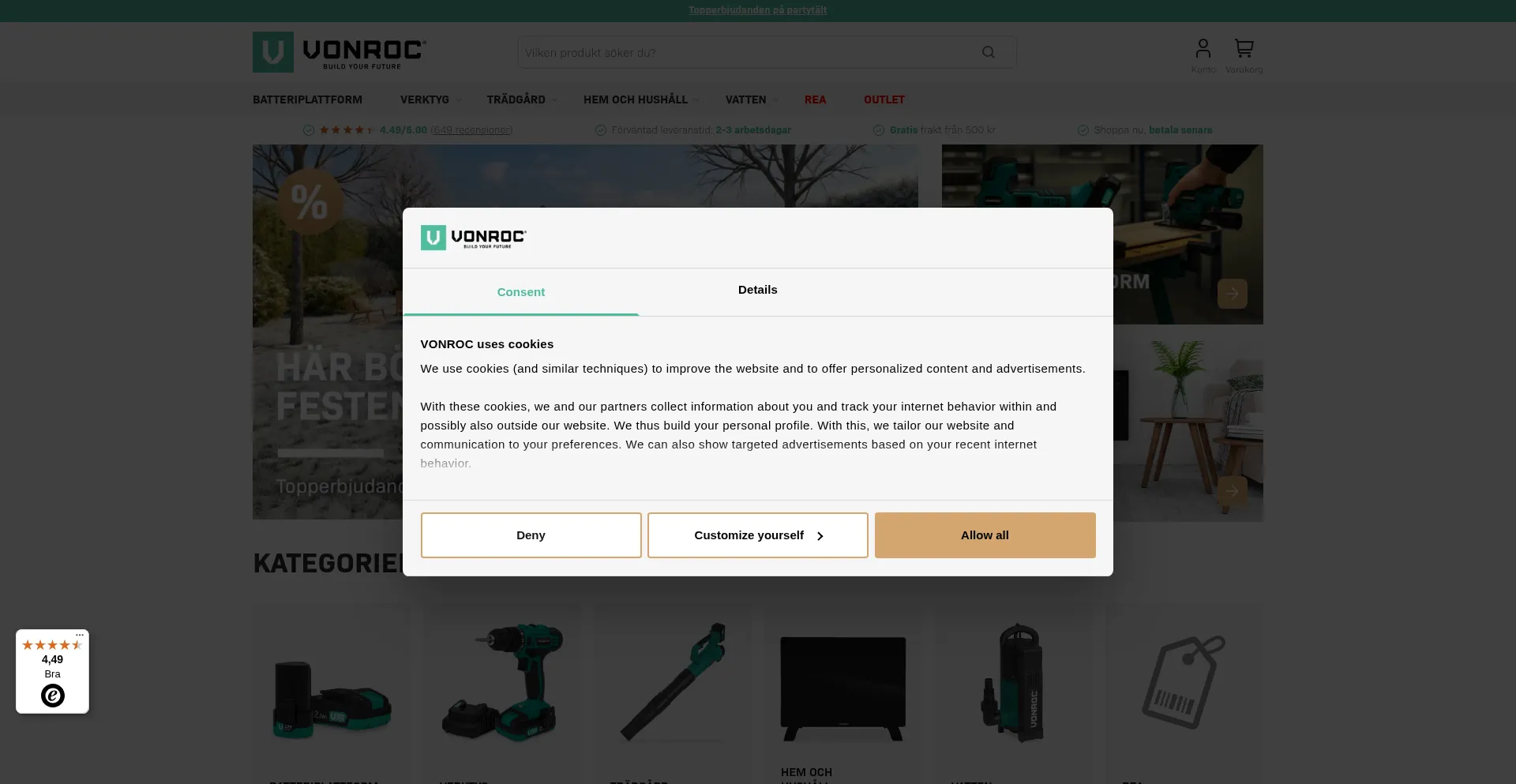Viewport: 1516px width, 784px height.
Task: Click the arrow button on living room banner
Action: coord(1232,490)
